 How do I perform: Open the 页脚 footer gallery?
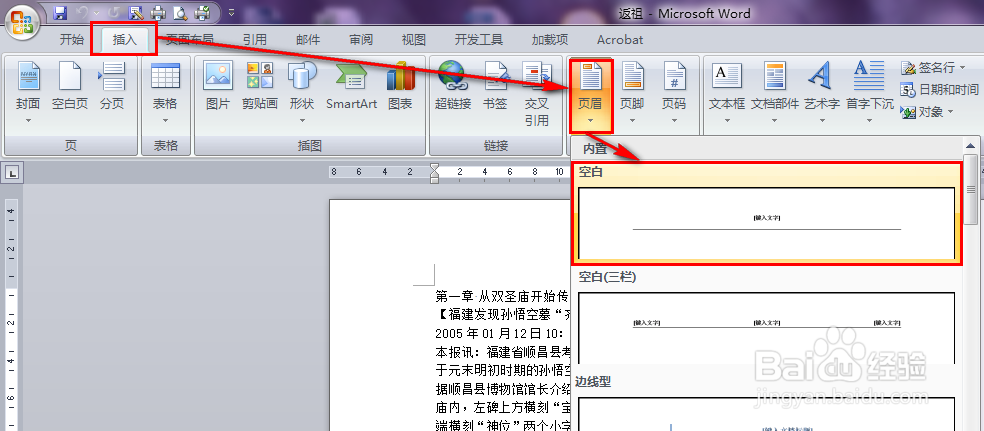(x=632, y=94)
